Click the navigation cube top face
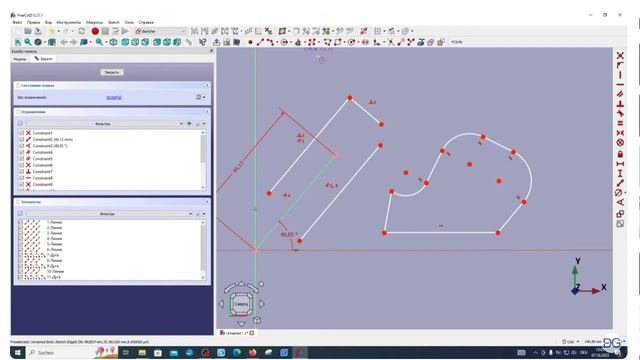Image resolution: width=640 pixels, height=360 pixels. (241, 304)
